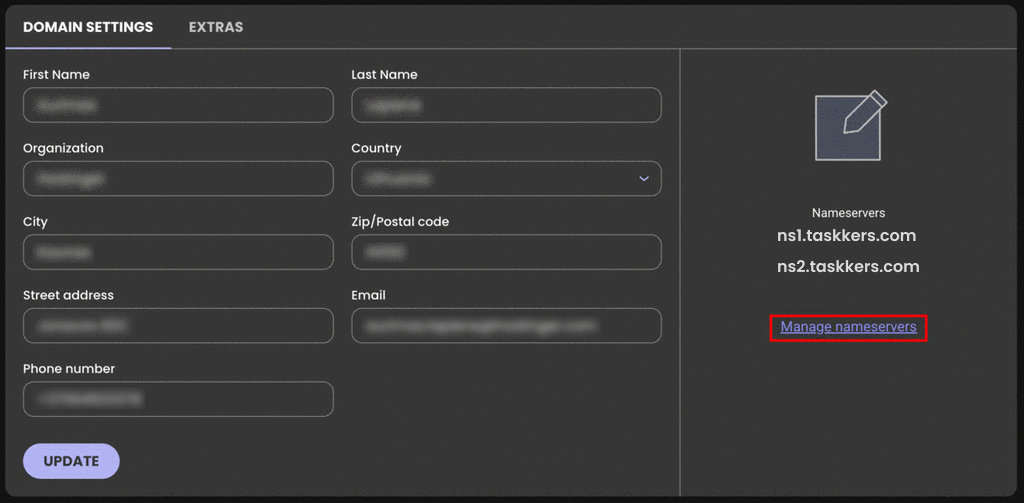Click into the Last Name field
The width and height of the screenshot is (1024, 503).
(506, 105)
